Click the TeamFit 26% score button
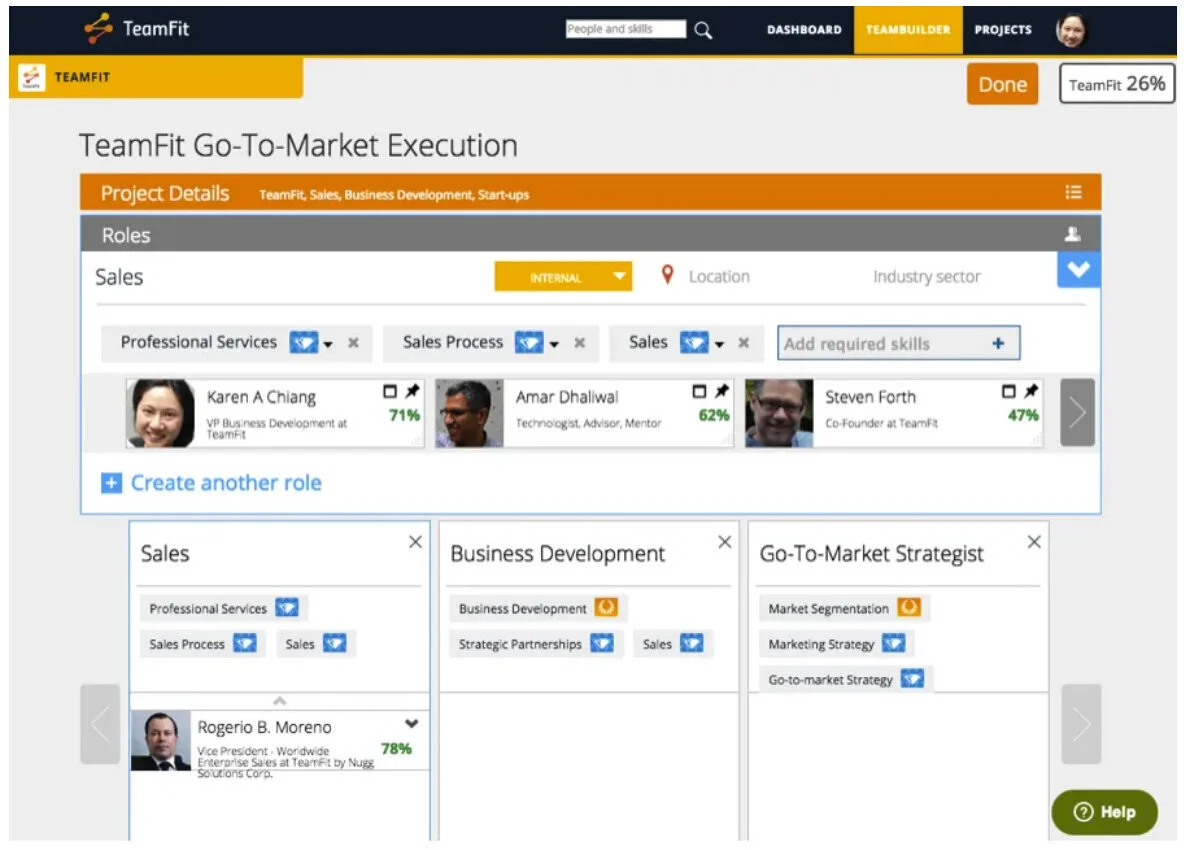 point(1117,84)
